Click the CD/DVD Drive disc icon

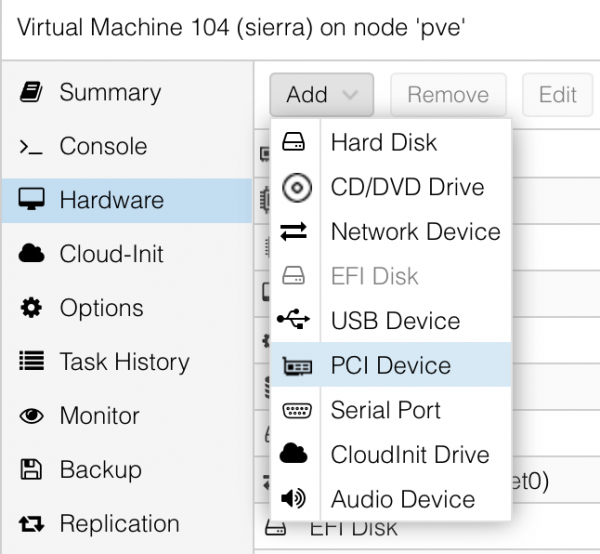[x=294, y=187]
